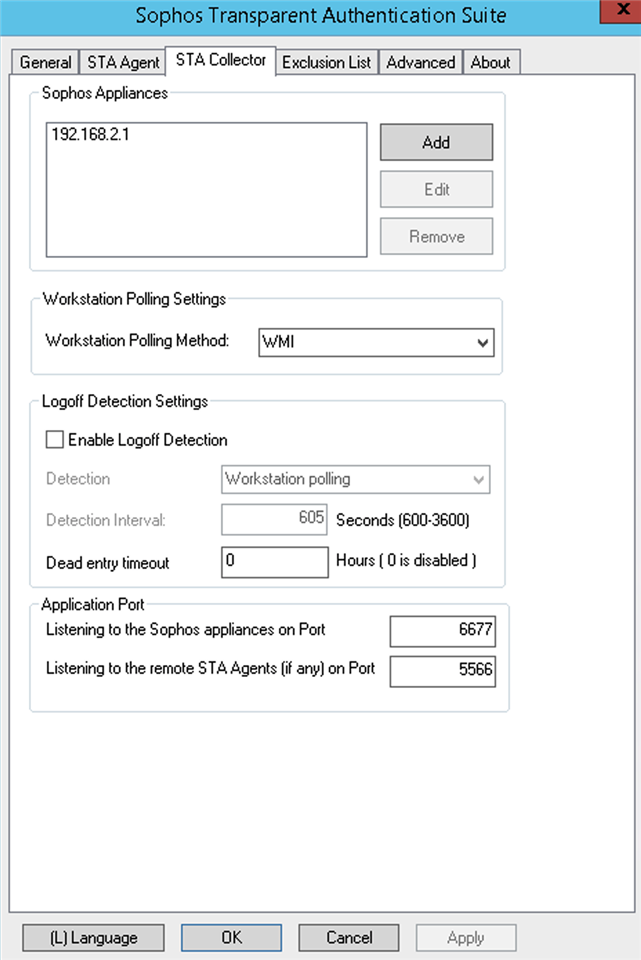Click the Dead entry timeout field
Viewport: 641px width, 960px height.
(274, 562)
